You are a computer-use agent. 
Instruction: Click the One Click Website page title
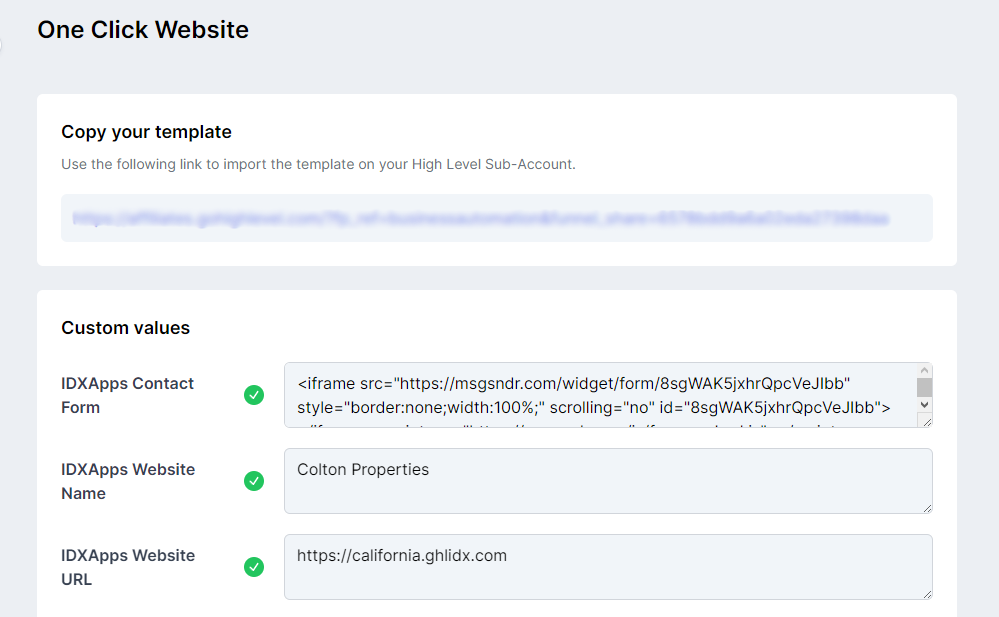[x=143, y=30]
